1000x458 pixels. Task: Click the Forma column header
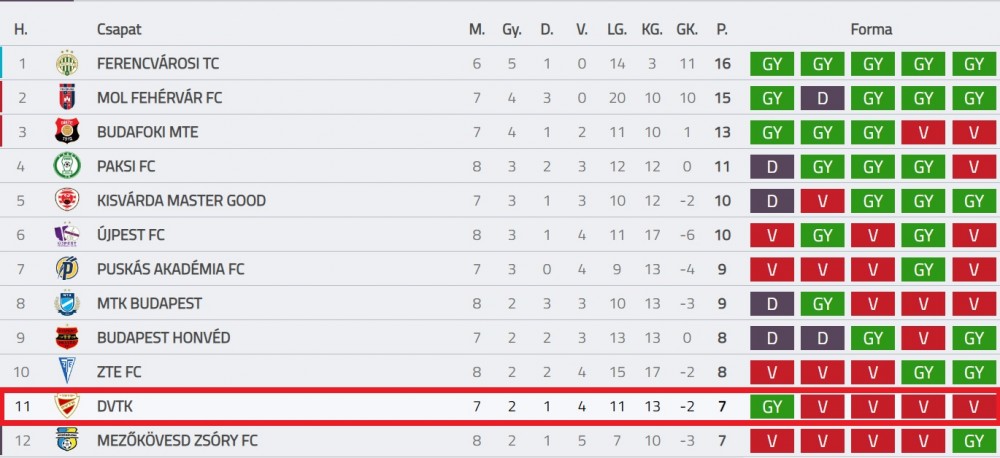(871, 29)
